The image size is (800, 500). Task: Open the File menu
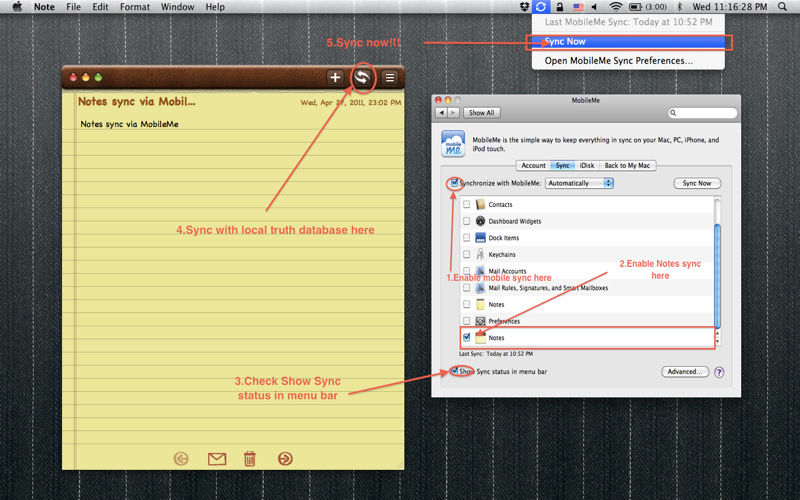pos(73,7)
